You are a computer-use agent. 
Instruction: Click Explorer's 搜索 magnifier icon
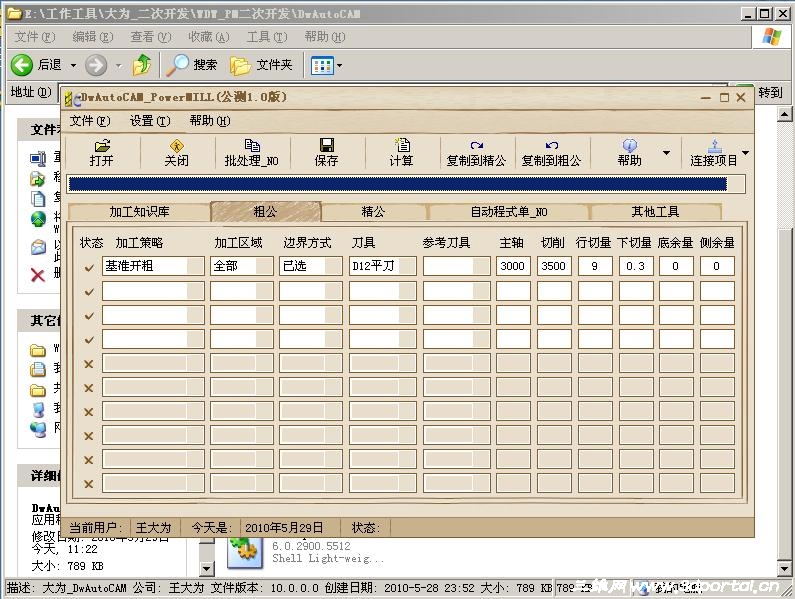177,65
